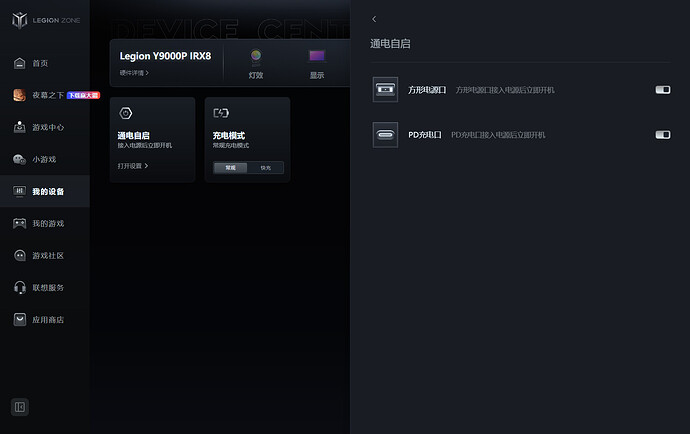690x434 pixels.
Task: Click the 充电模式 battery charging icon
Action: pyautogui.click(x=221, y=113)
